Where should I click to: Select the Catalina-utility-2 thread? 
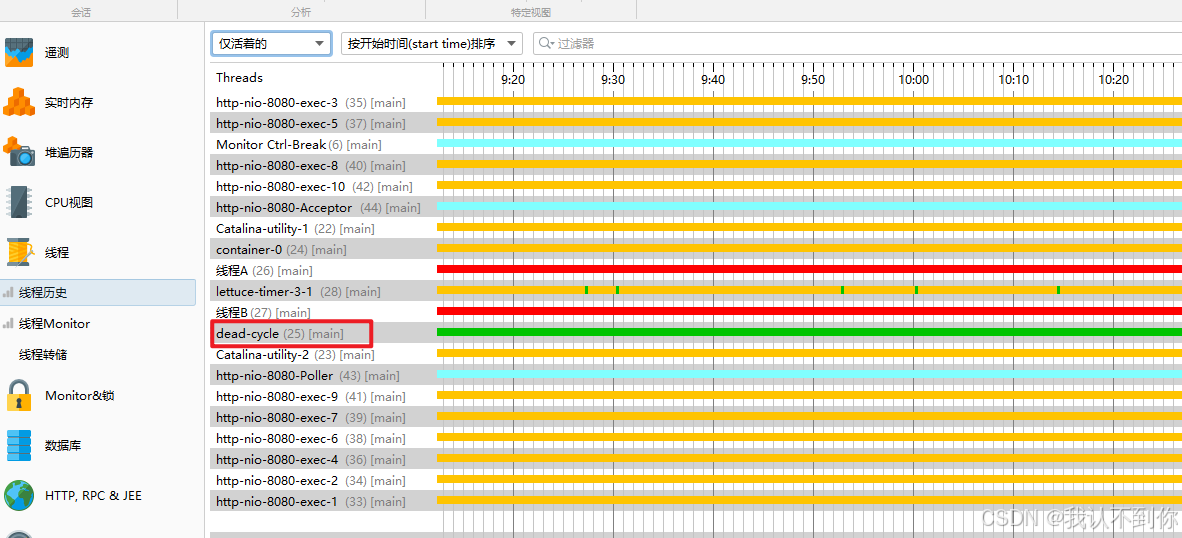(323, 354)
